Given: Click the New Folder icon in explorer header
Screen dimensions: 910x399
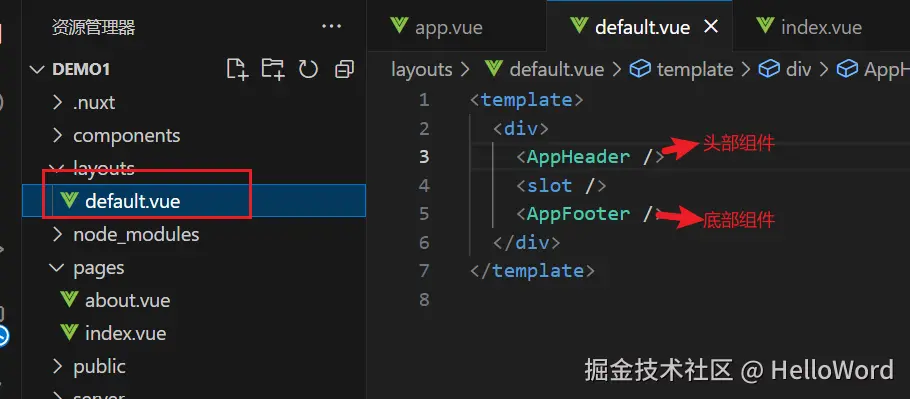Looking at the screenshot, I should 273,70.
